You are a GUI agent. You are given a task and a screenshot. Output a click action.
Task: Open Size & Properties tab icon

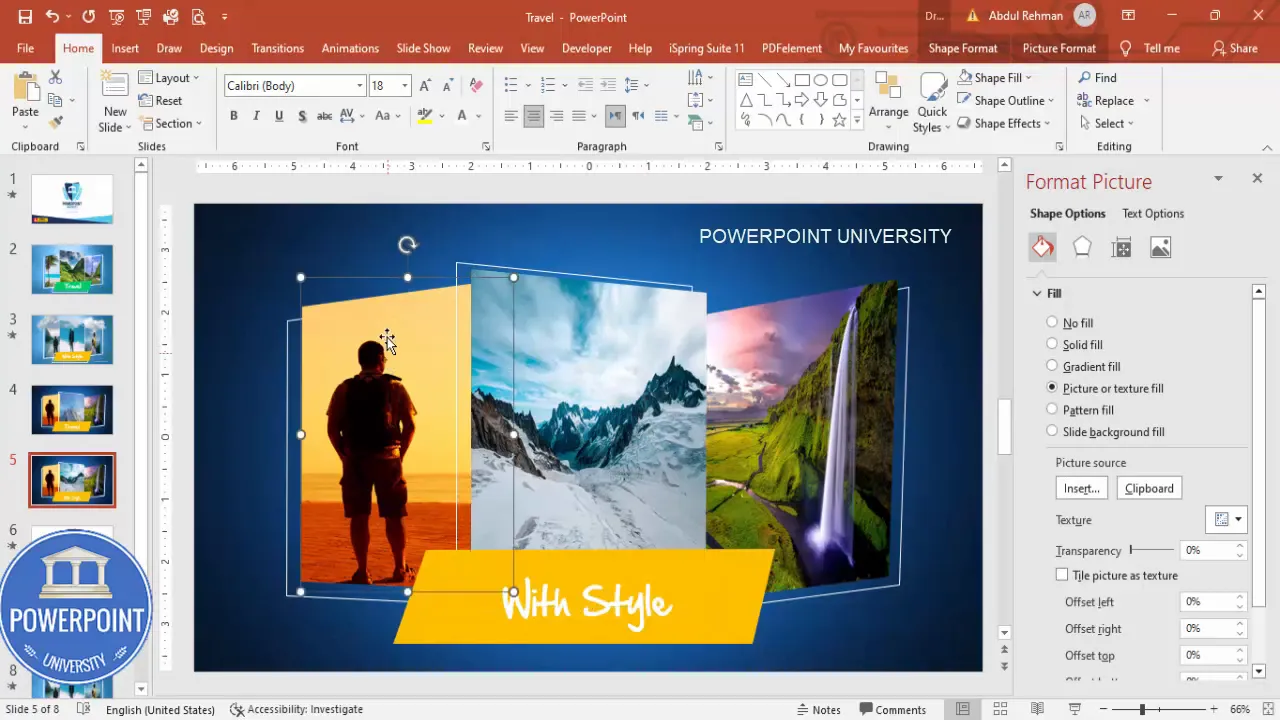pyautogui.click(x=1121, y=247)
